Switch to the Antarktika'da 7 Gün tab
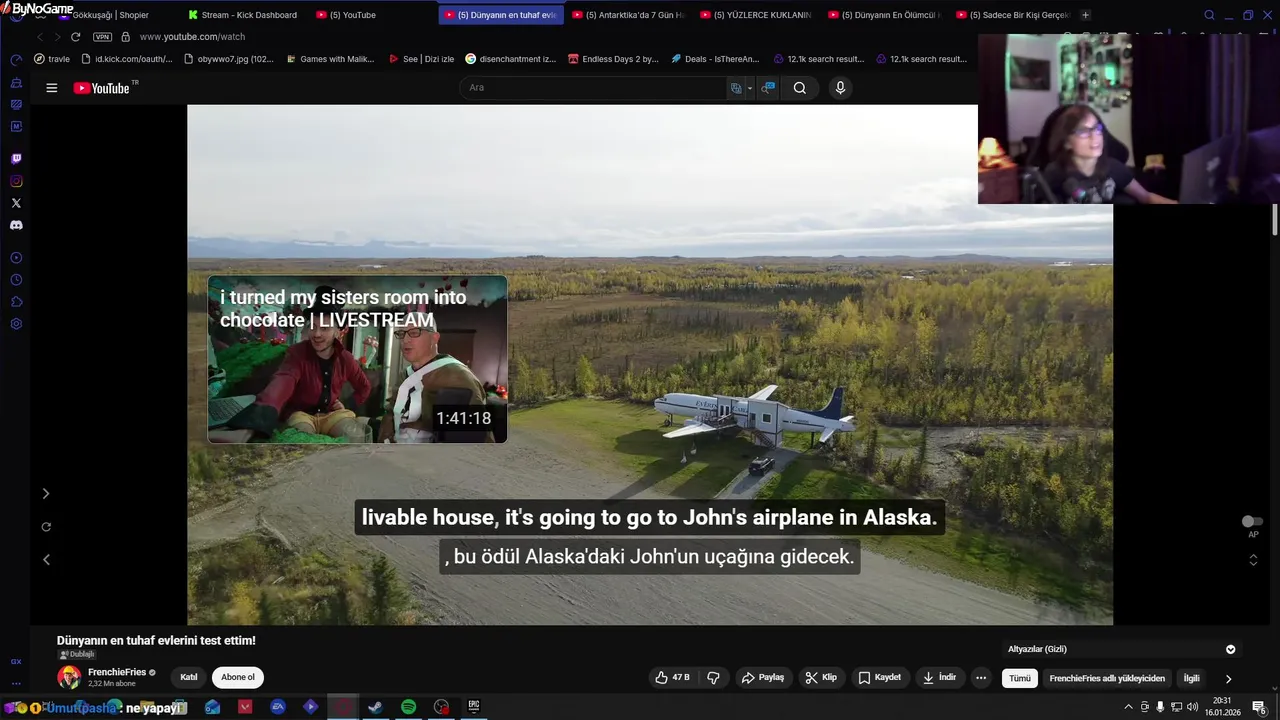Viewport: 1280px width, 720px height. (628, 15)
